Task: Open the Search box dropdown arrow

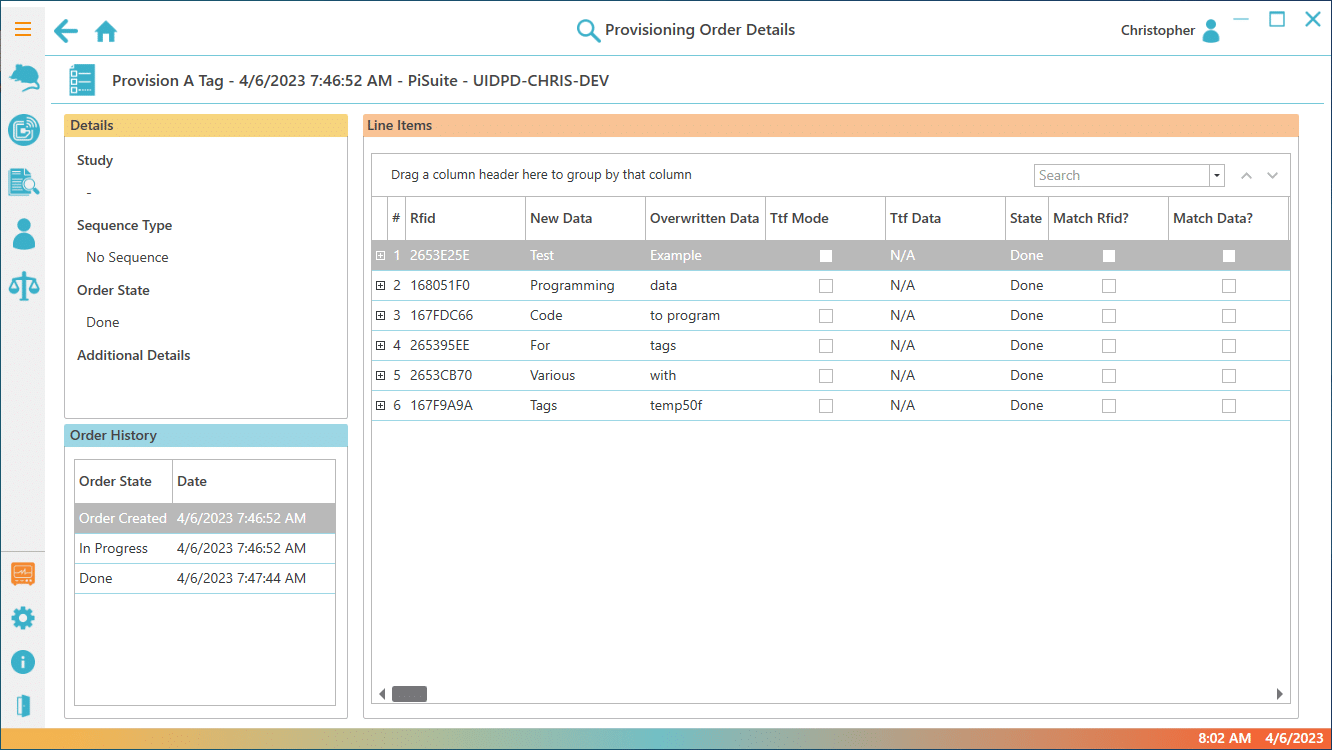Action: 1217,176
